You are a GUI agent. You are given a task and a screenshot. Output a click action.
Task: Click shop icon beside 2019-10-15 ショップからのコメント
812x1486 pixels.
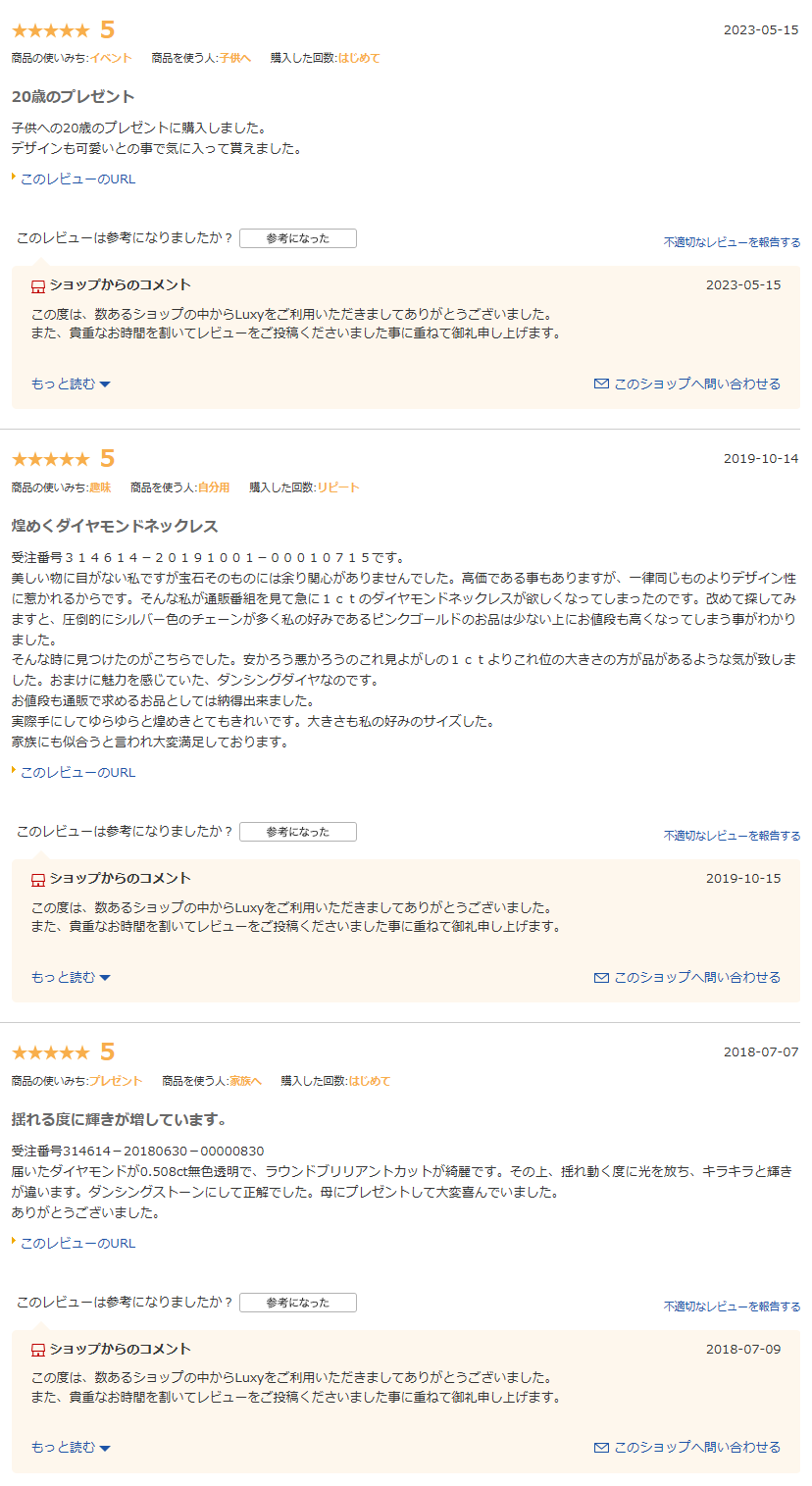click(x=38, y=880)
